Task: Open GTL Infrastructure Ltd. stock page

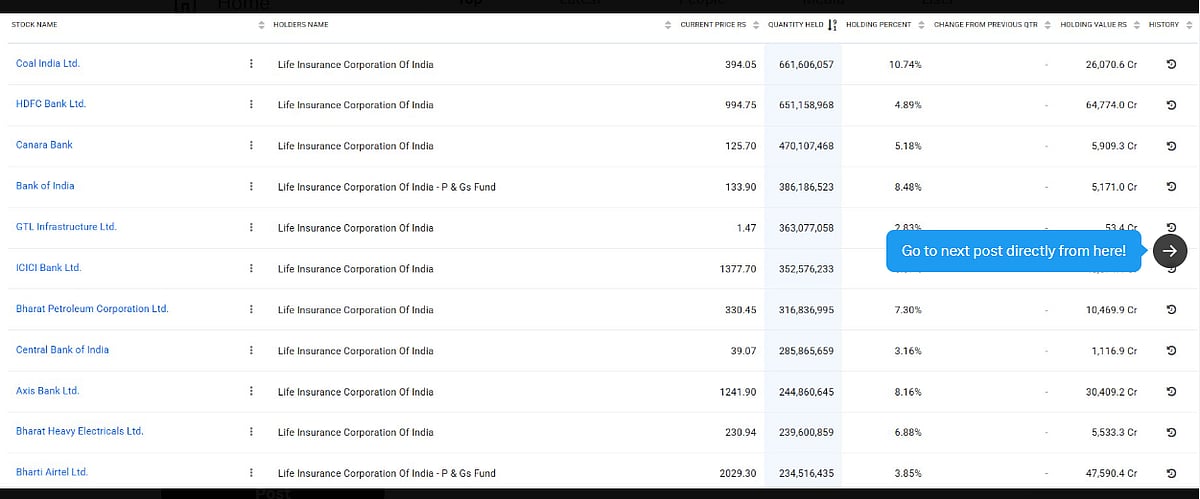Action: (66, 227)
